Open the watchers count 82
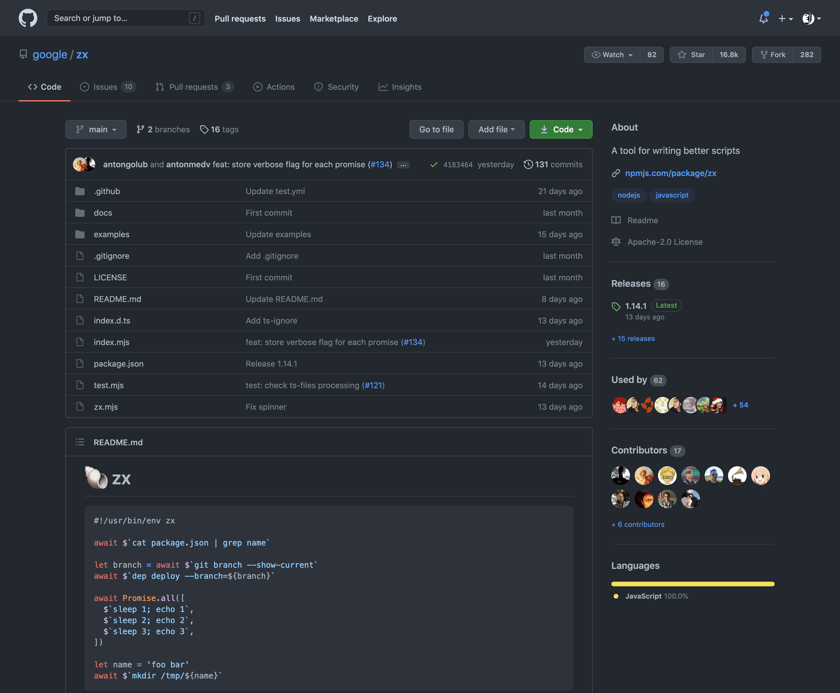Screen dimensions: 840x693 (x=652, y=55)
